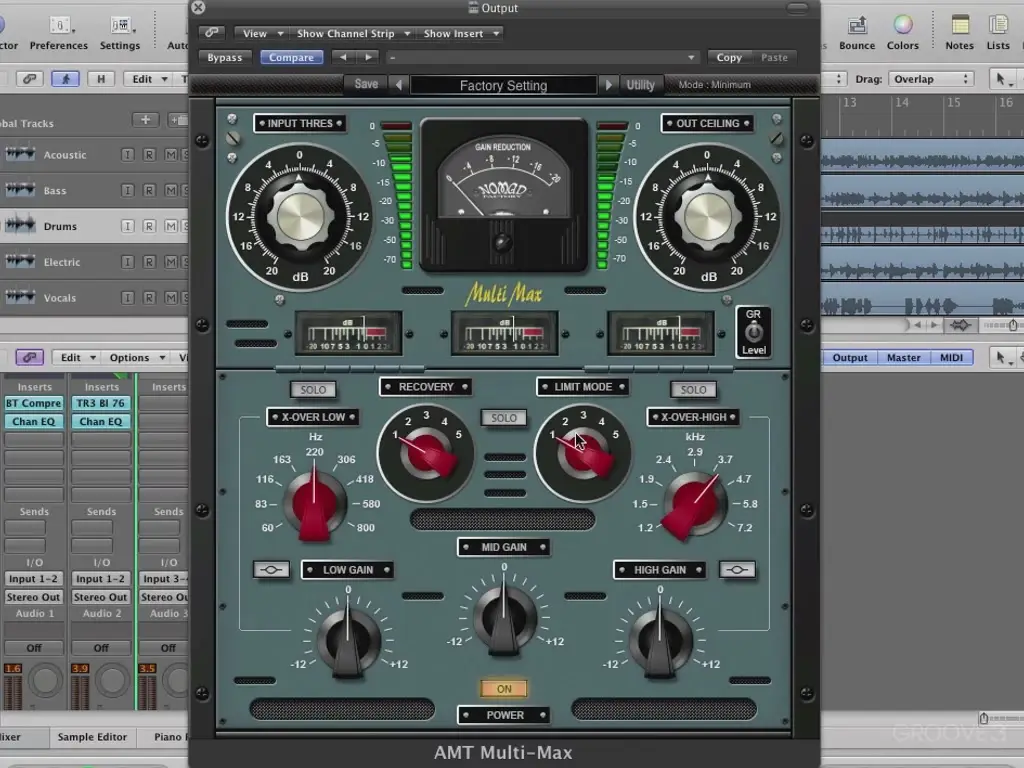
Task: Click the INPUT THRES knob
Action: click(300, 216)
